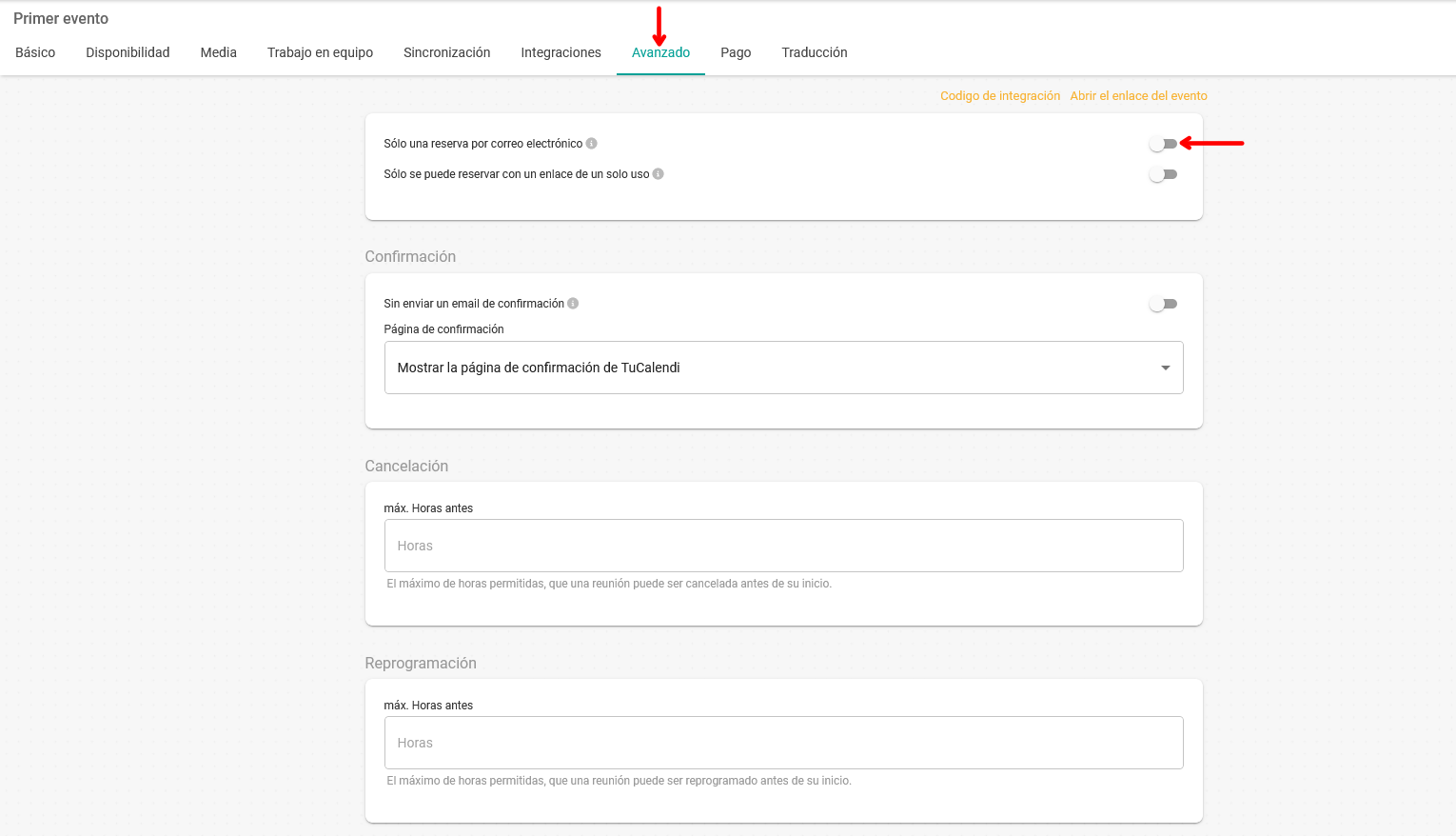Image resolution: width=1456 pixels, height=836 pixels.
Task: Click the 'Codigo de integración' link
Action: point(1000,96)
